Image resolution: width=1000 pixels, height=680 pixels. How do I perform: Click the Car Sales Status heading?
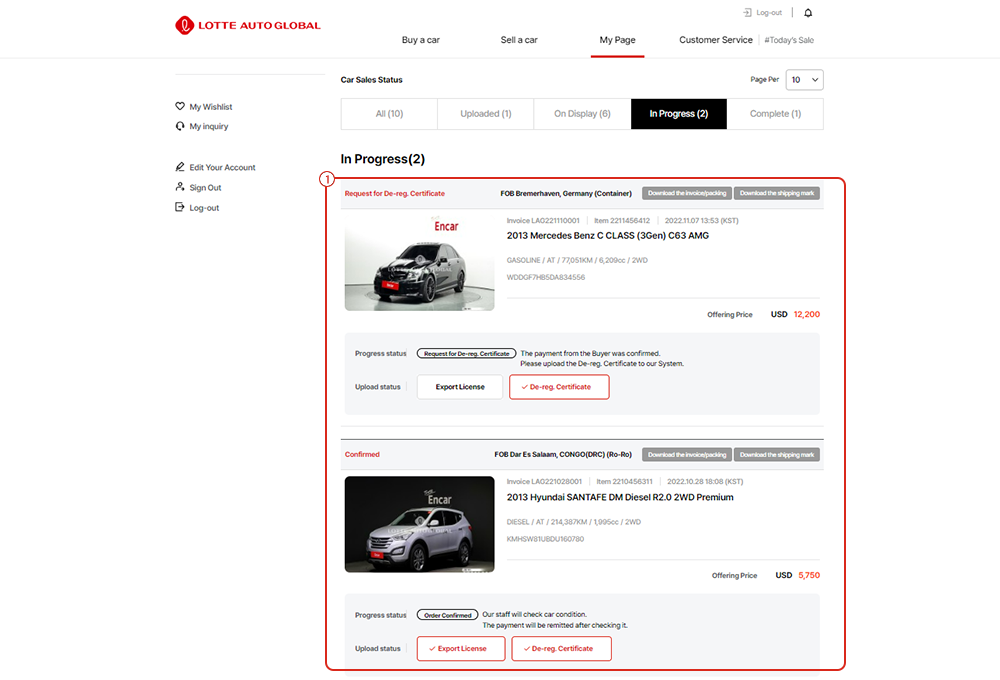pos(371,80)
